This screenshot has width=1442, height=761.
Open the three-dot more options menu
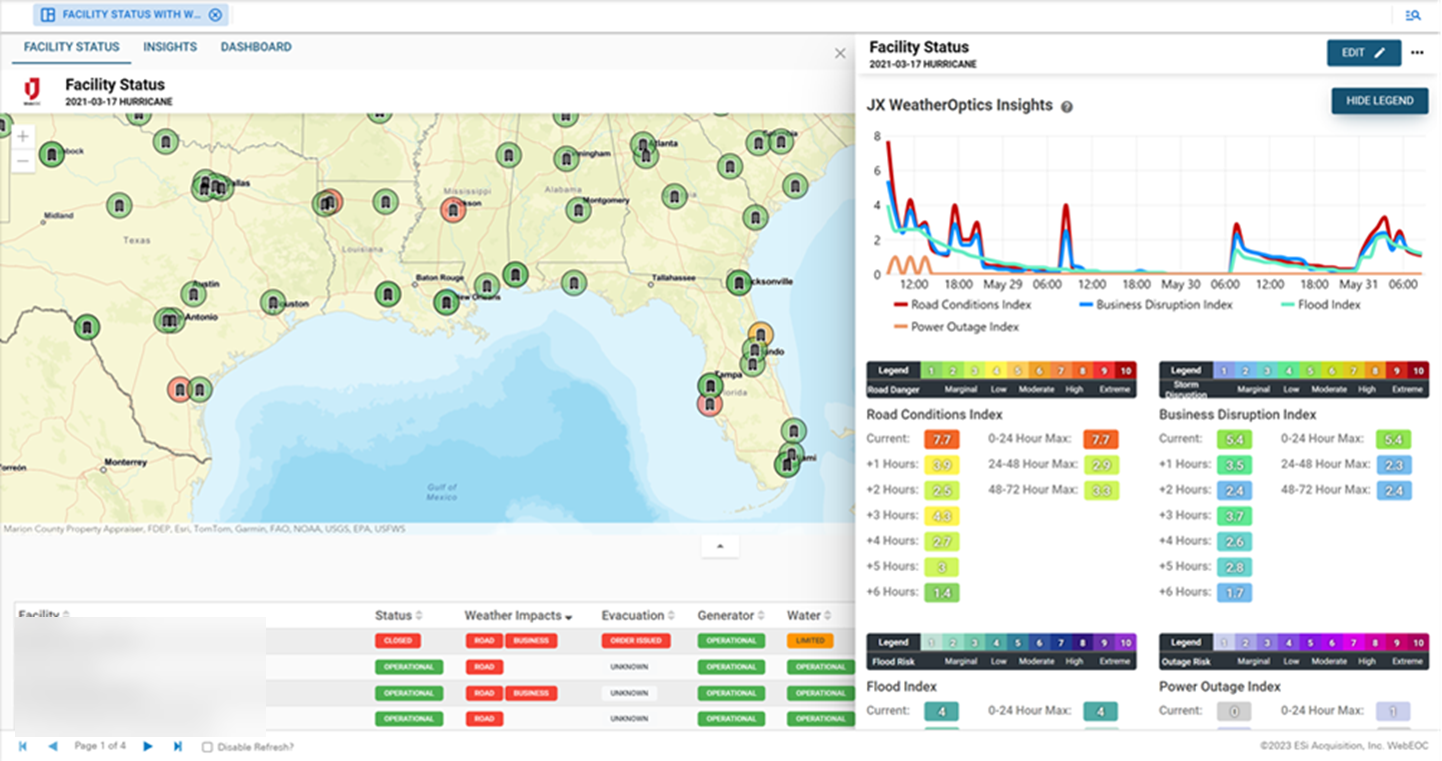1417,53
